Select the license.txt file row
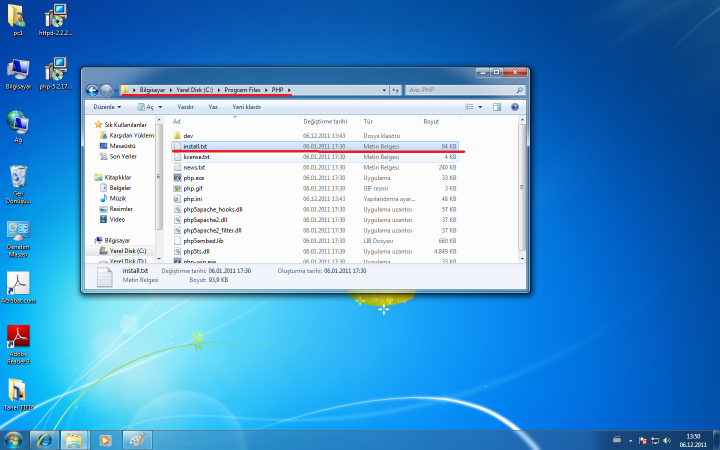720x450 pixels. [196, 157]
